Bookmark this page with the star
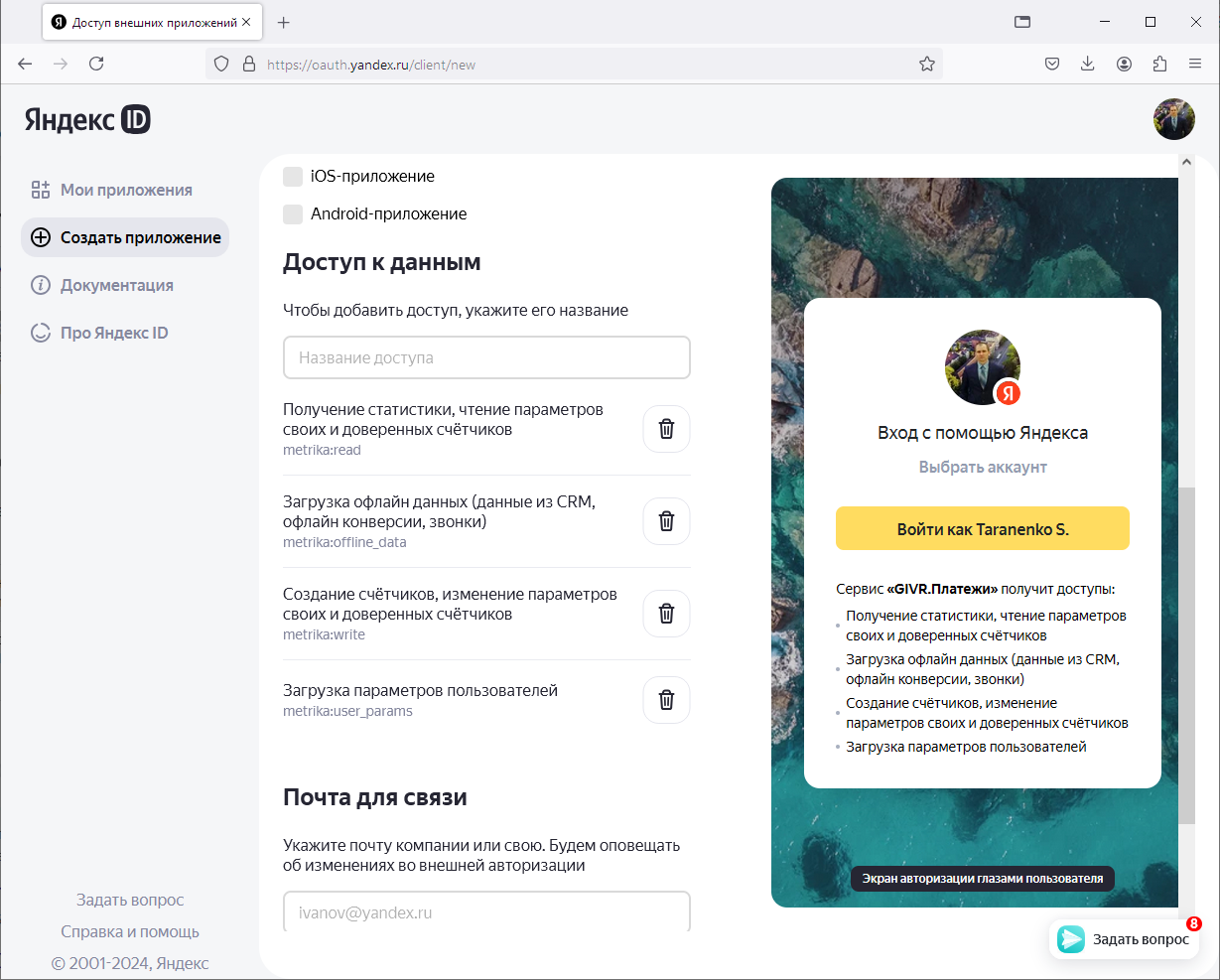1220x980 pixels. (x=926, y=64)
